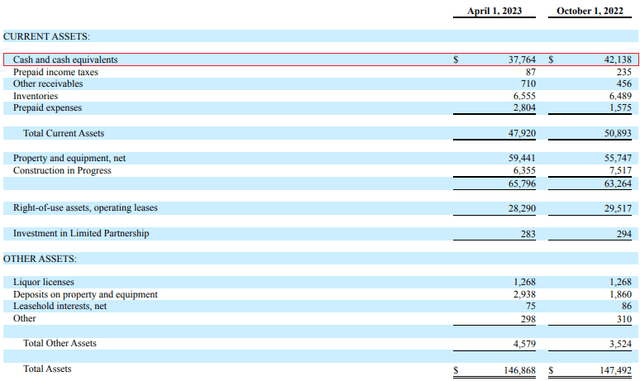Click the 59,441 property value
Viewport: 640px width, 381px height.
522,158
